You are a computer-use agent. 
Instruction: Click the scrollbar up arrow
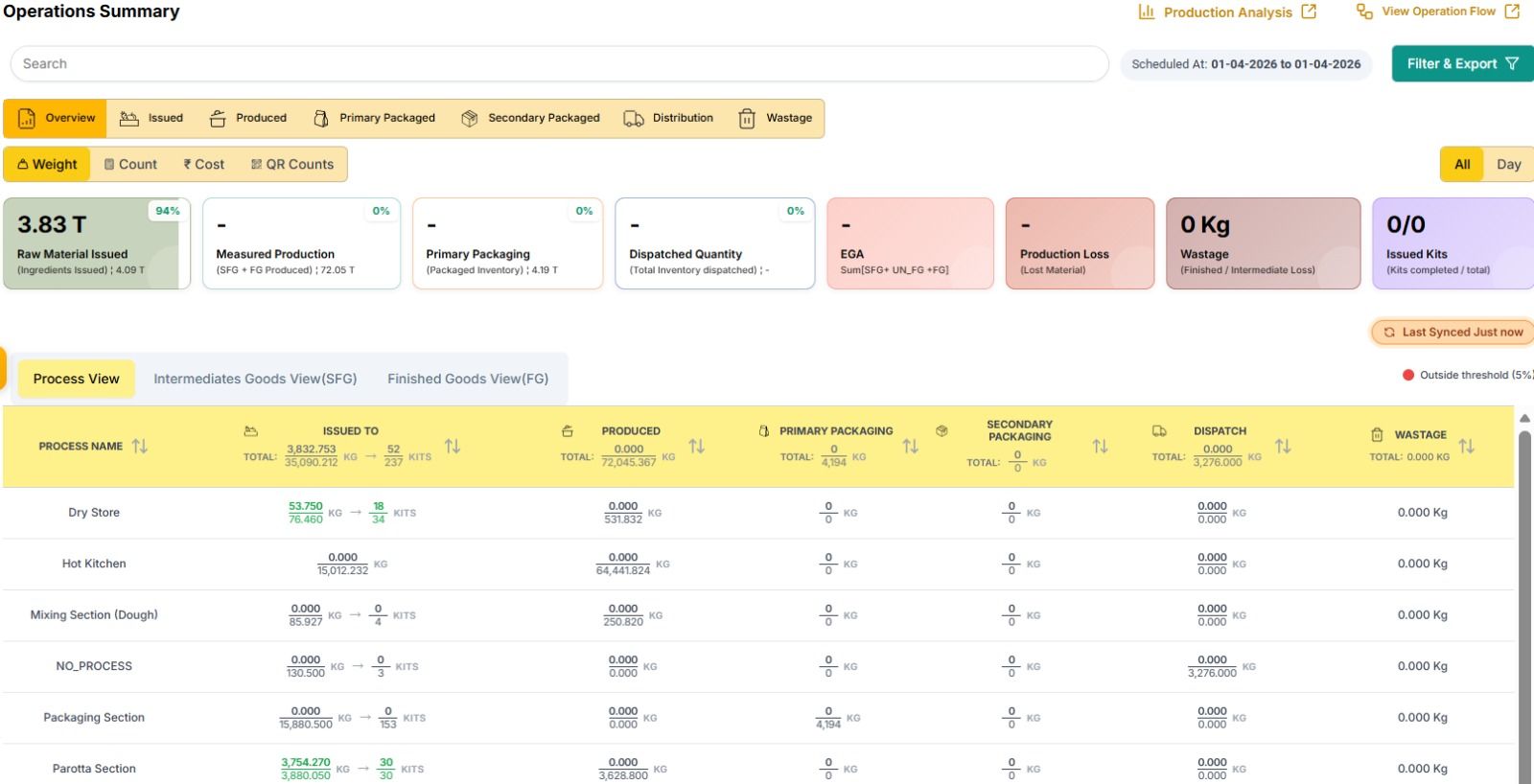(1524, 418)
